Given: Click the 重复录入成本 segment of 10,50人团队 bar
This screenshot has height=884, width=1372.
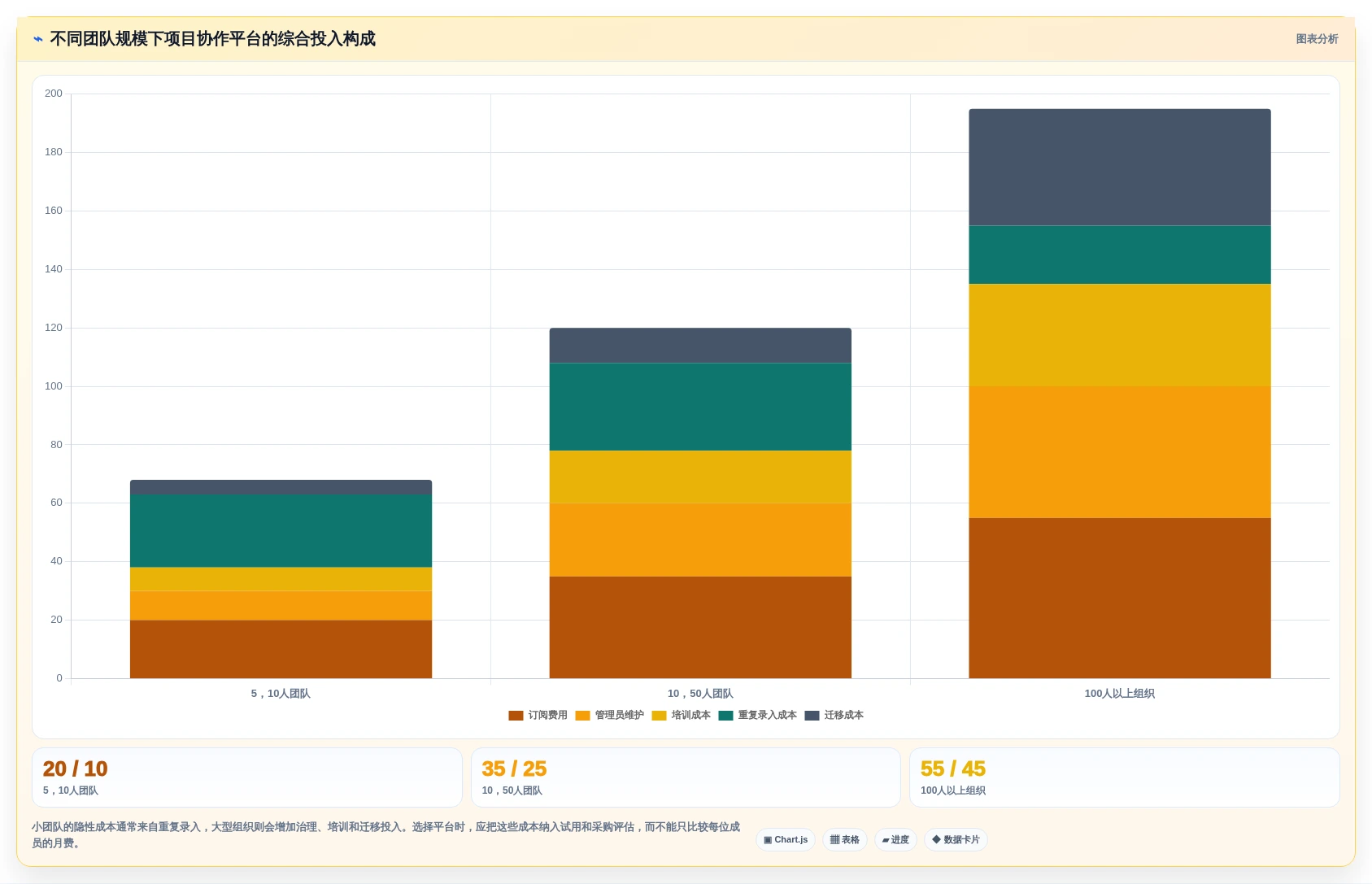Looking at the screenshot, I should 700,407.
